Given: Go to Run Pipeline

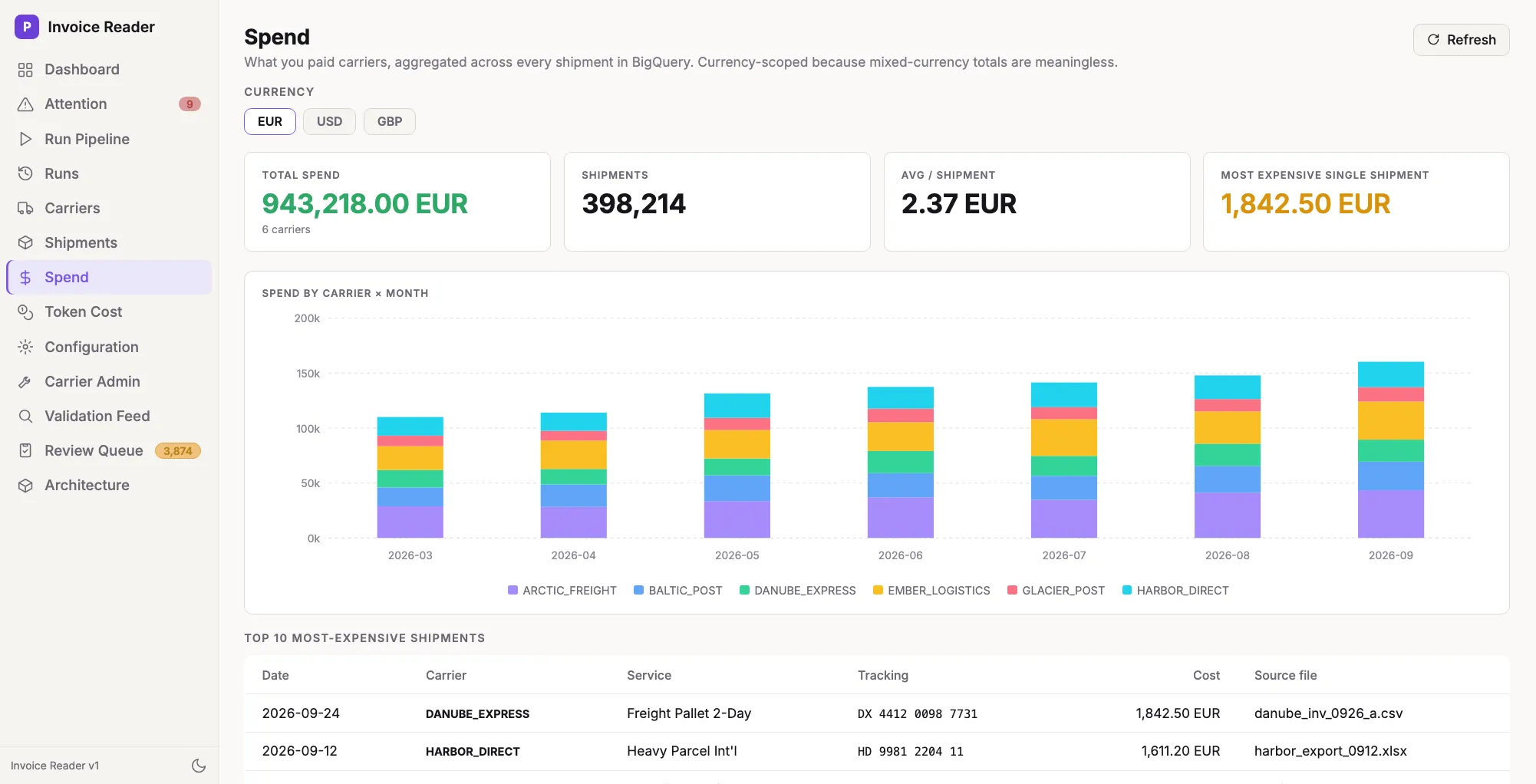Looking at the screenshot, I should [x=109, y=139].
